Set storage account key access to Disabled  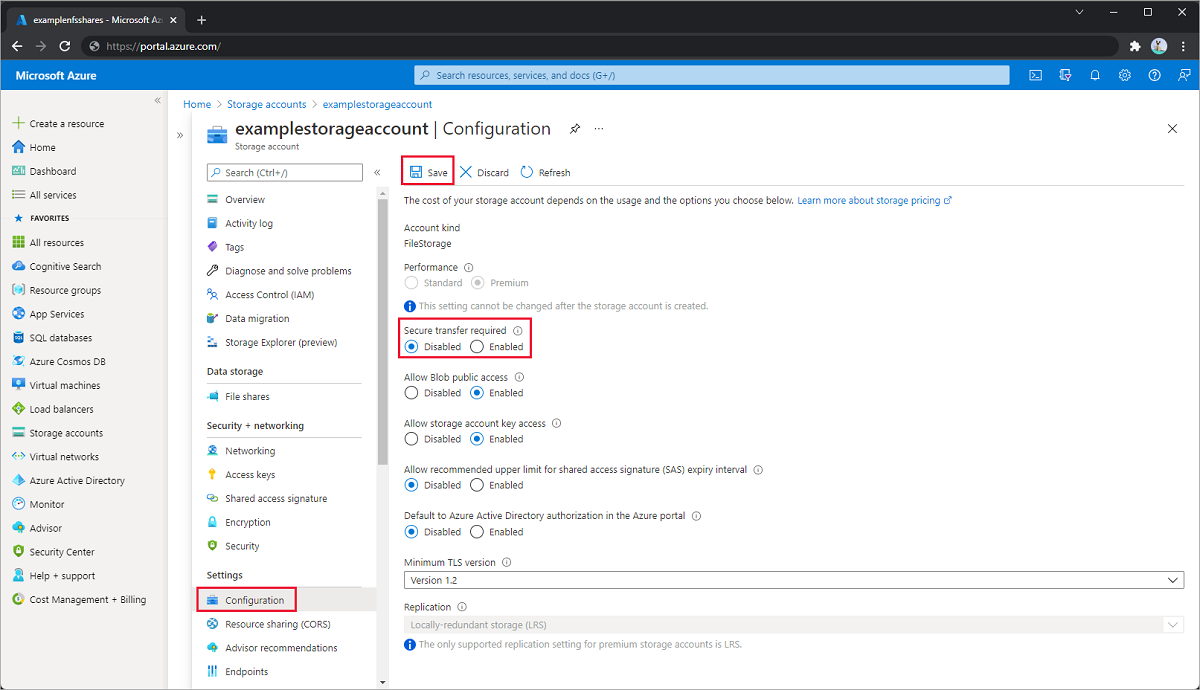(432, 439)
